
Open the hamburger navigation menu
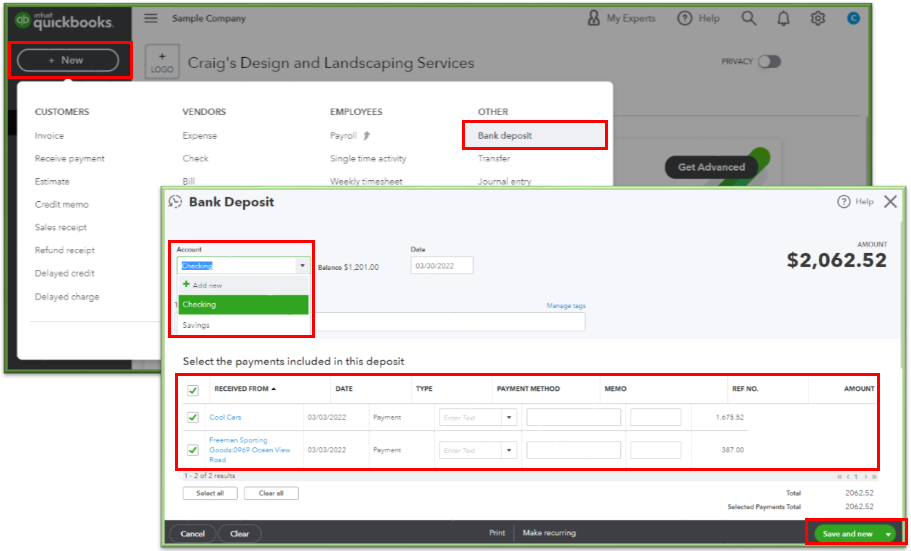pyautogui.click(x=150, y=19)
